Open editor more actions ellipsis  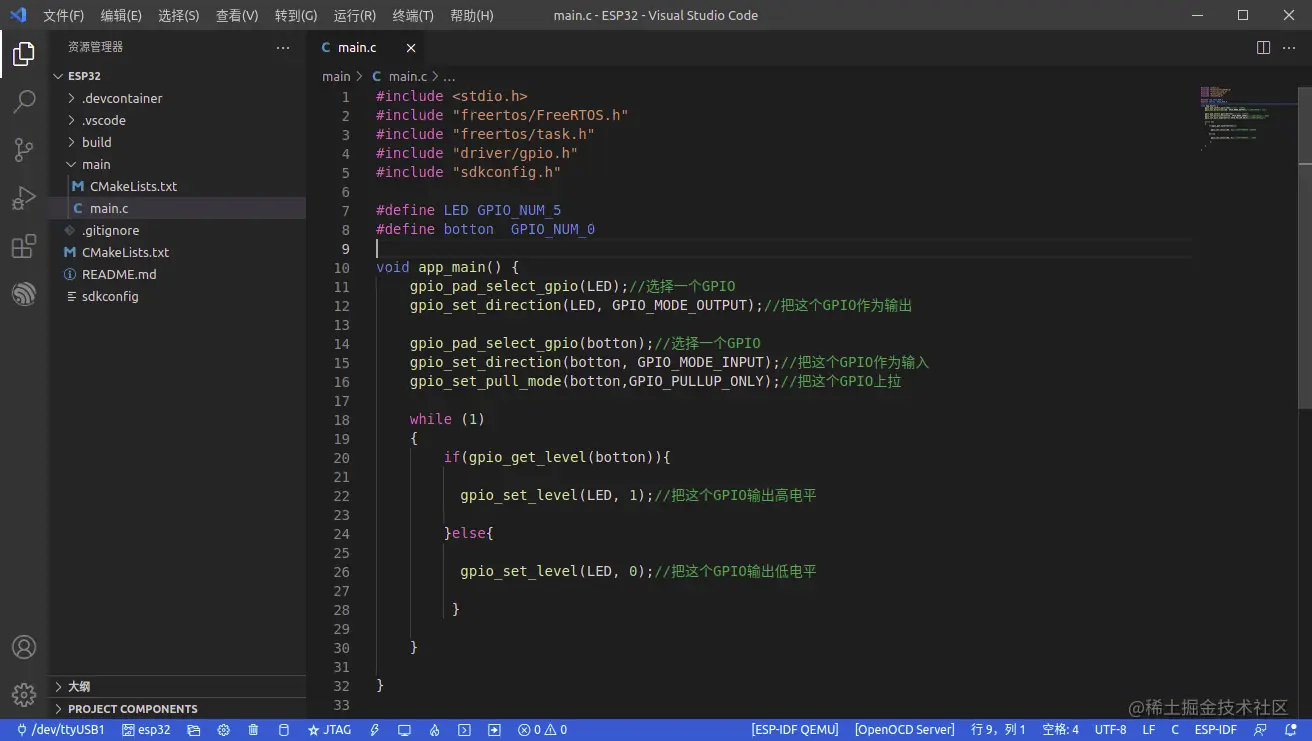(1291, 47)
